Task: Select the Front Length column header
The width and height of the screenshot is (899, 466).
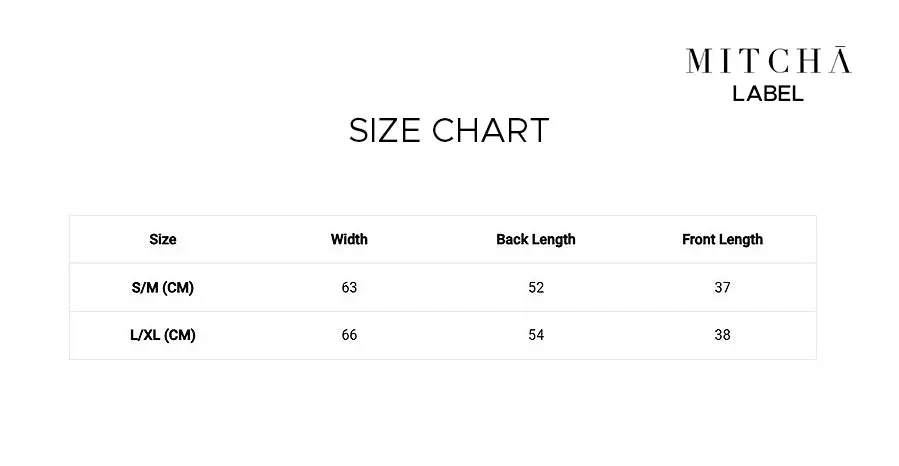Action: [722, 240]
